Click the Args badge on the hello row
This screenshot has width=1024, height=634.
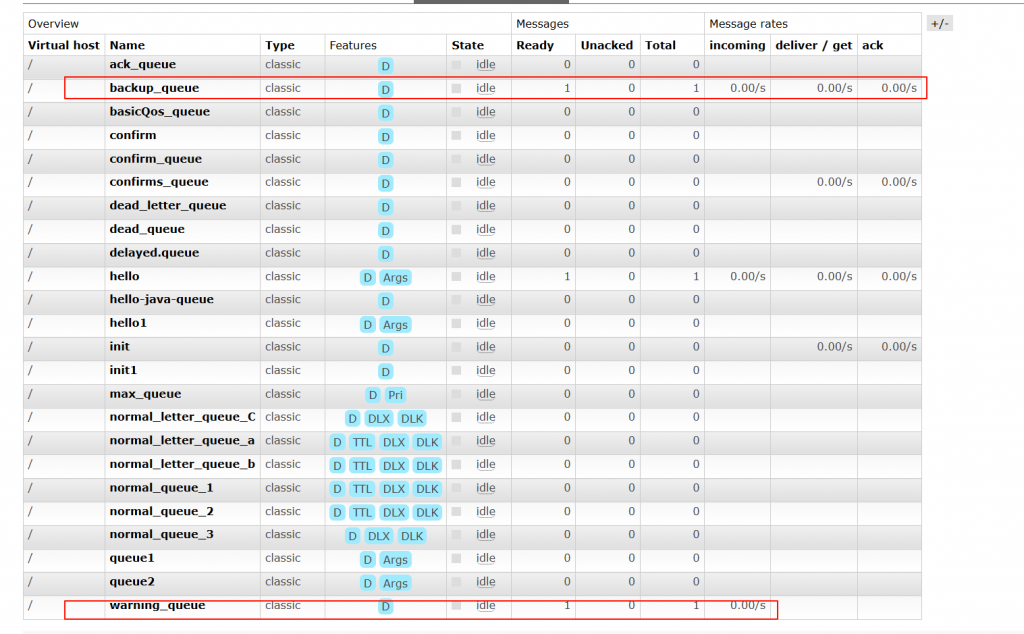click(395, 277)
